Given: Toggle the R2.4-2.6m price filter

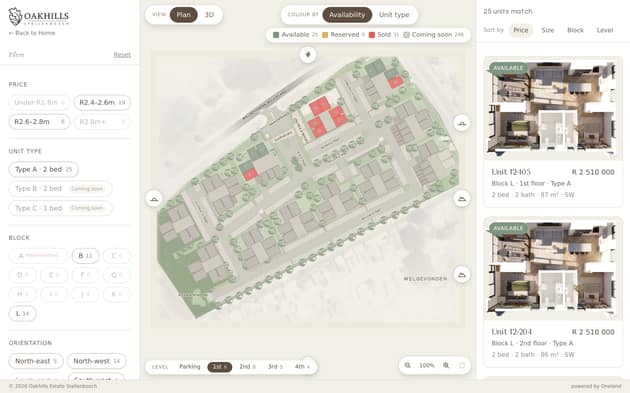Looking at the screenshot, I should [x=102, y=102].
